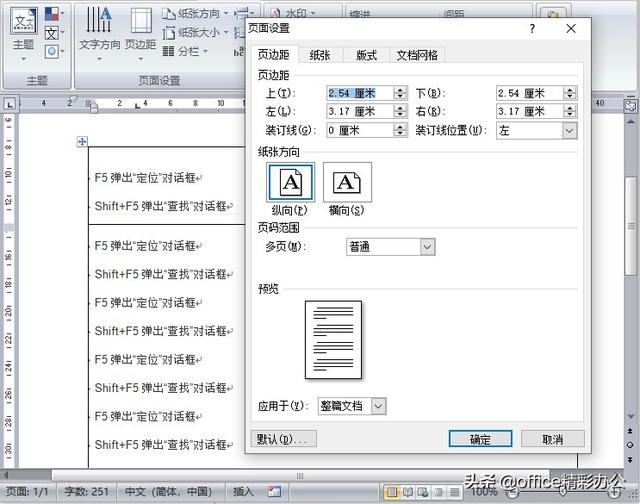Click select browse object button
Image resolution: width=640 pixels, height=504 pixels.
pos(631,445)
